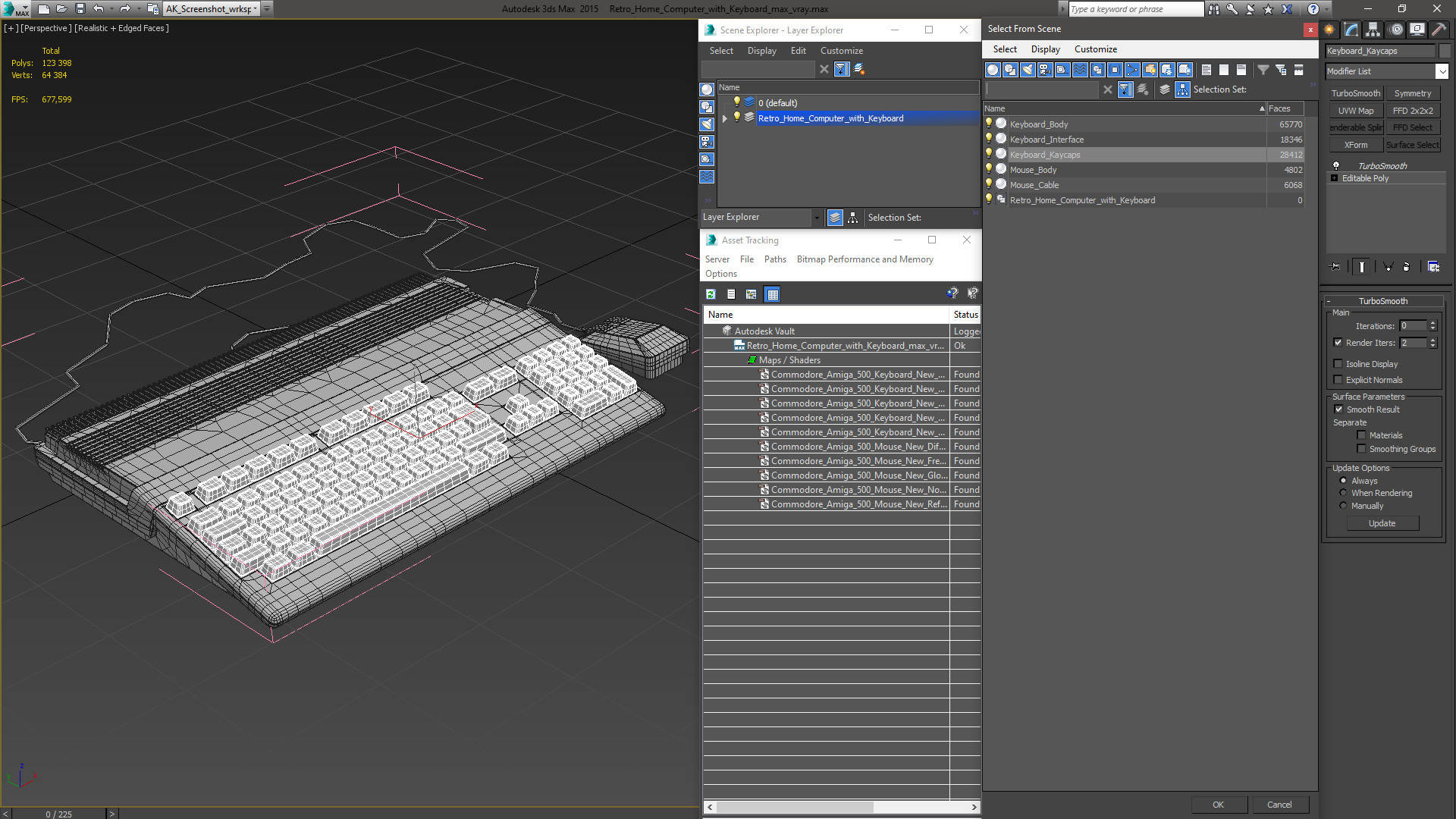This screenshot has height=819, width=1456.
Task: Increase the Iterations spinner value
Action: click(1433, 323)
